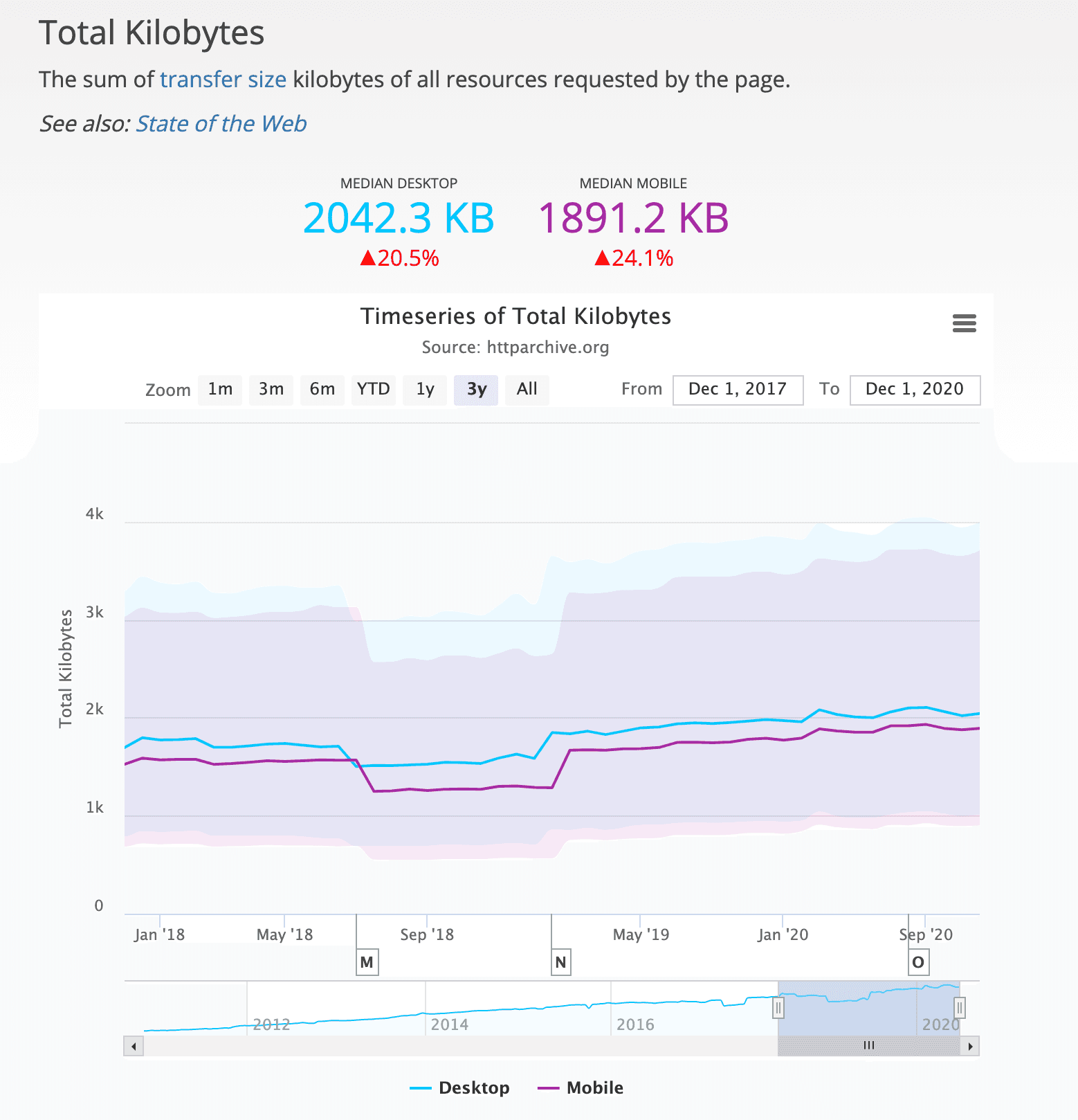Select the 1y zoom button
Image resolution: width=1078 pixels, height=1120 pixels.
tap(425, 390)
